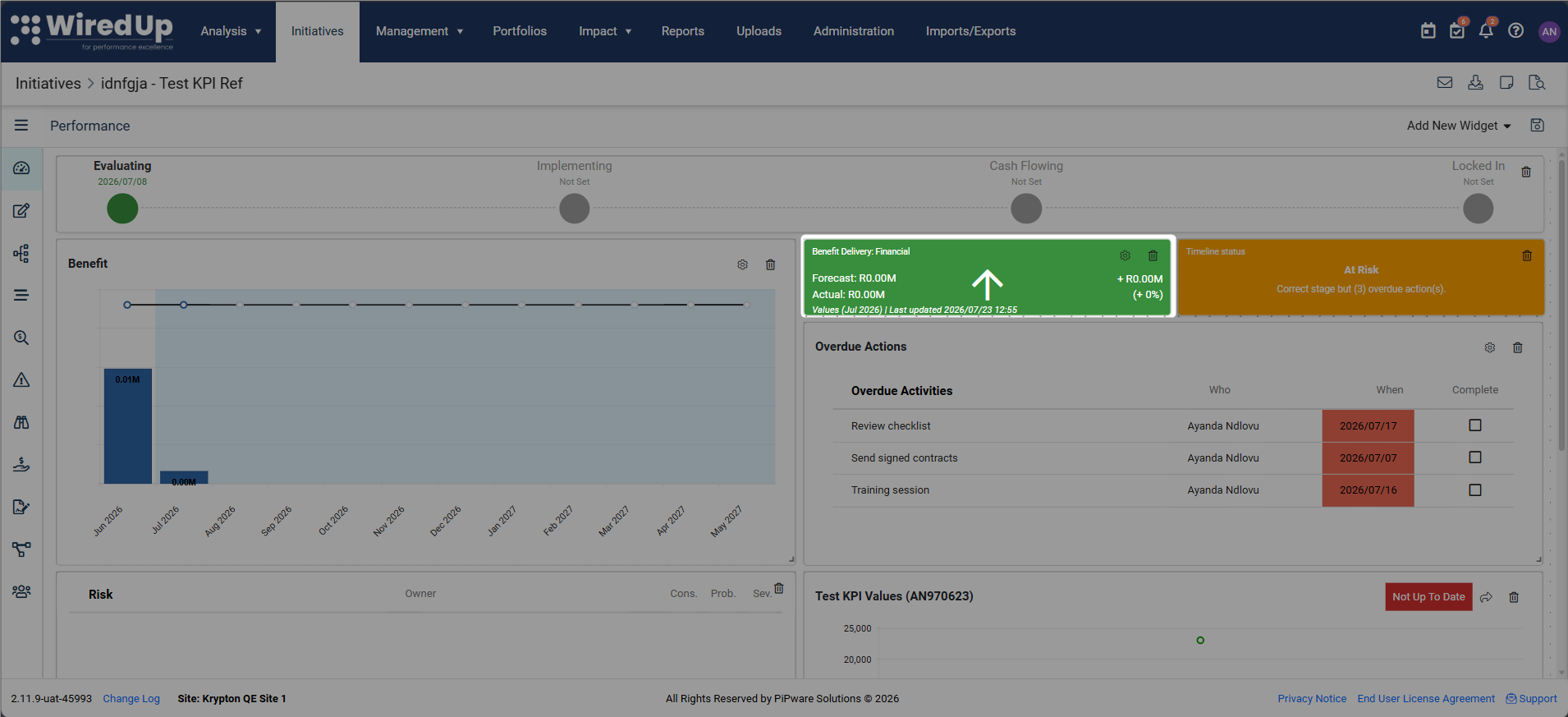Image resolution: width=1568 pixels, height=717 pixels.
Task: Delete the Benefit chart widget
Action: tap(770, 264)
